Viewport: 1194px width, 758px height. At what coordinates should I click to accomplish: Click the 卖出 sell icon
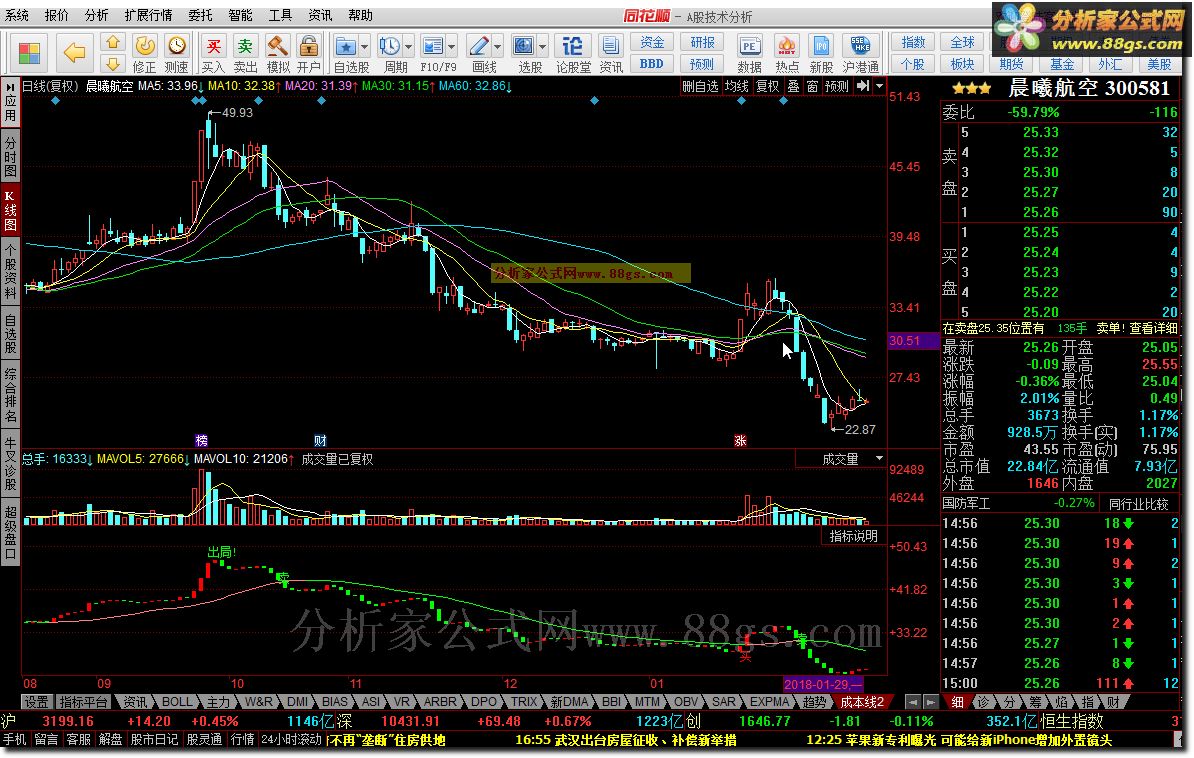[245, 53]
